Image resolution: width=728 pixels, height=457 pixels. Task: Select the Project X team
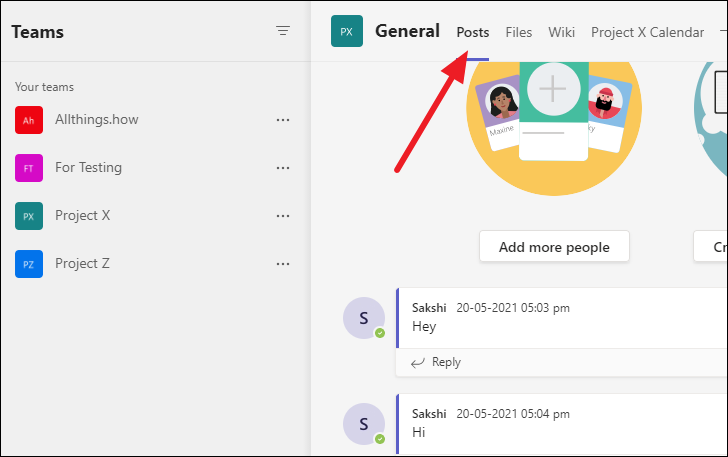tap(83, 215)
